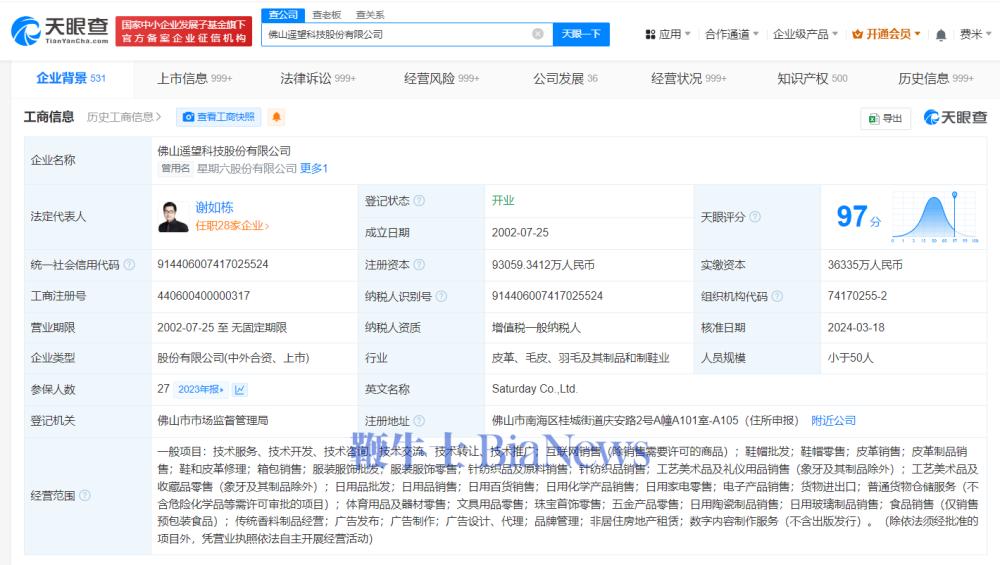Click the 更多1 former names link
The height and width of the screenshot is (565, 1000).
[x=314, y=168]
